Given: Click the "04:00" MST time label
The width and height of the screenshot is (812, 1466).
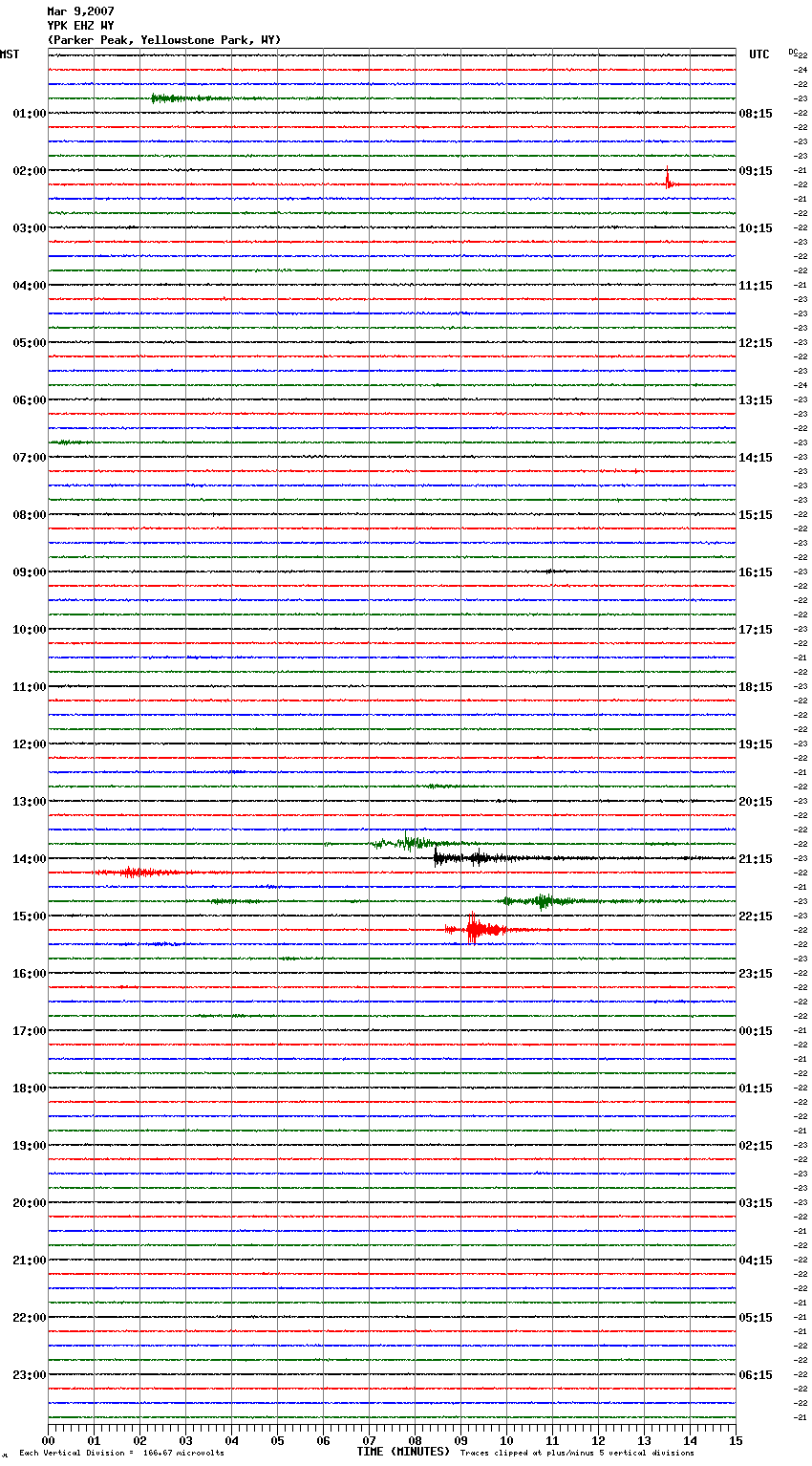Looking at the screenshot, I should [29, 286].
